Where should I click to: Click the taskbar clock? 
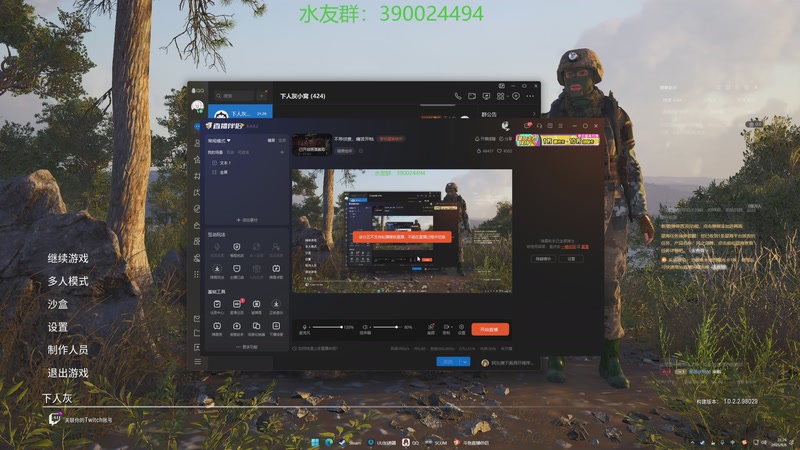(x=781, y=442)
